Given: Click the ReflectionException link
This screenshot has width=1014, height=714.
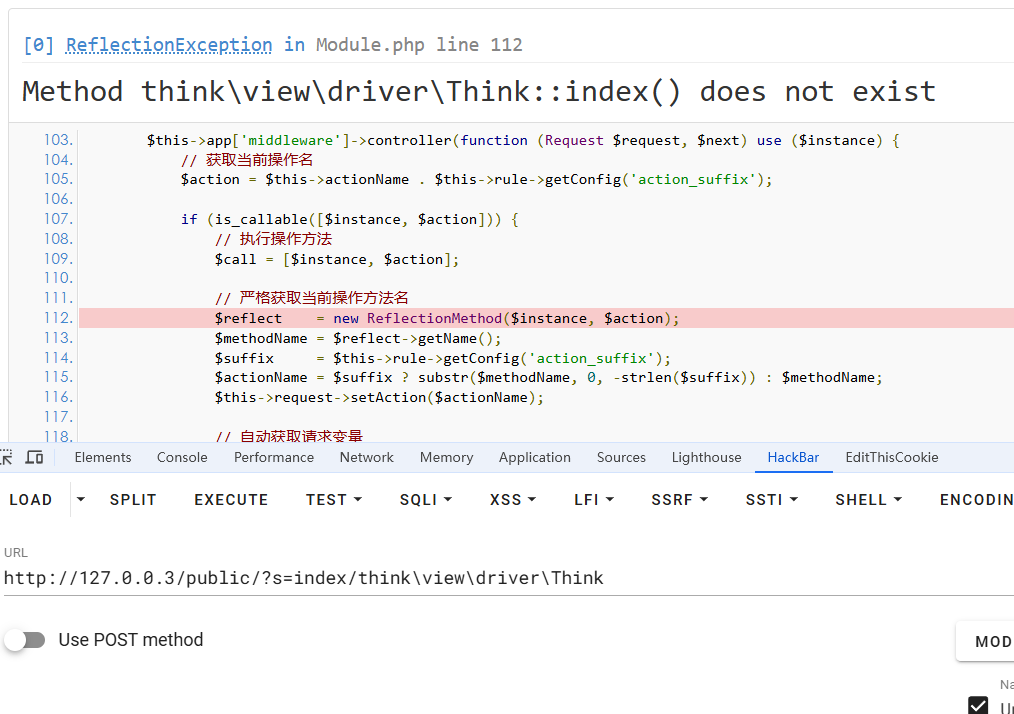Looking at the screenshot, I should pyautogui.click(x=168, y=45).
